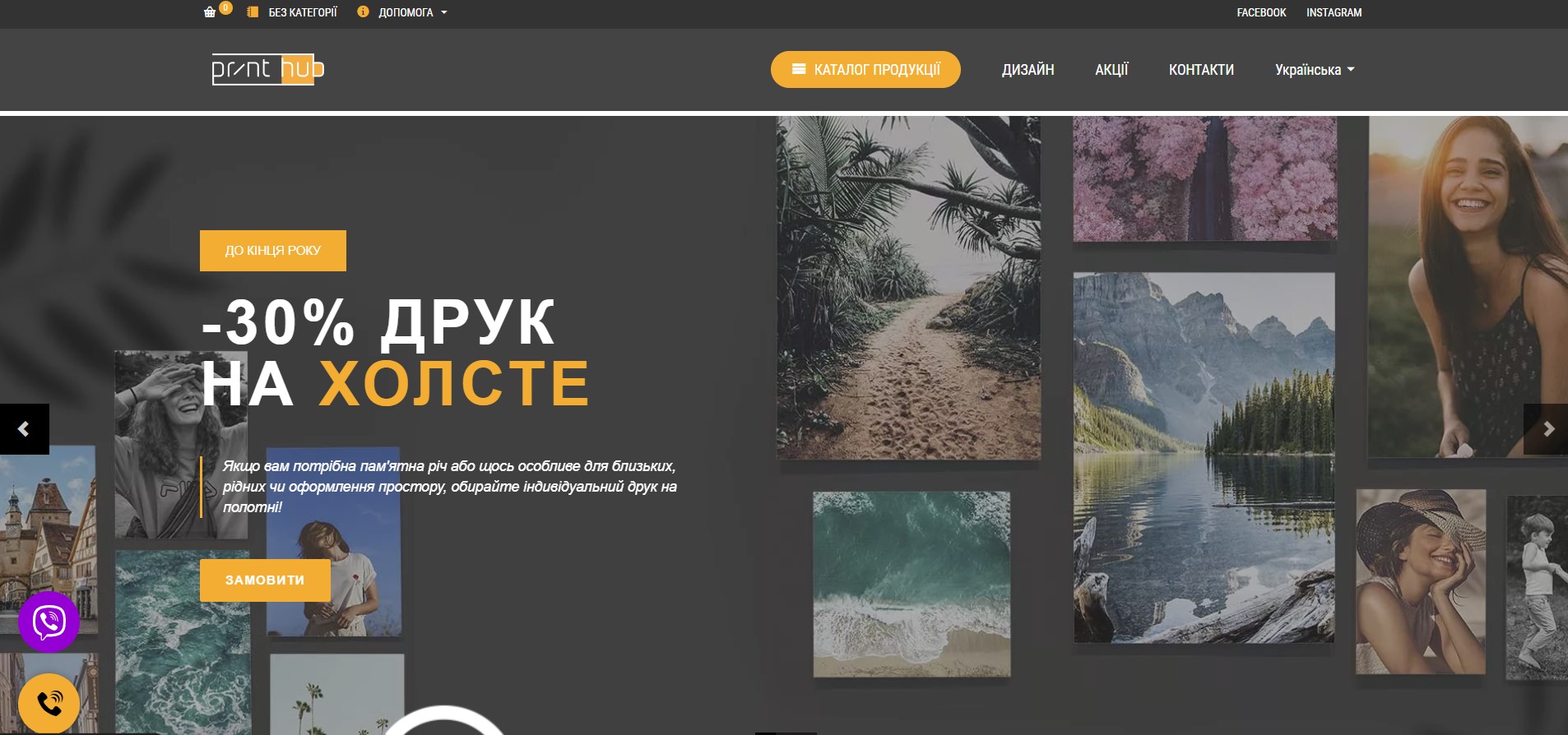Screen dimensions: 1568x735
Task: Open the Українська language dropdown
Action: coord(1314,70)
